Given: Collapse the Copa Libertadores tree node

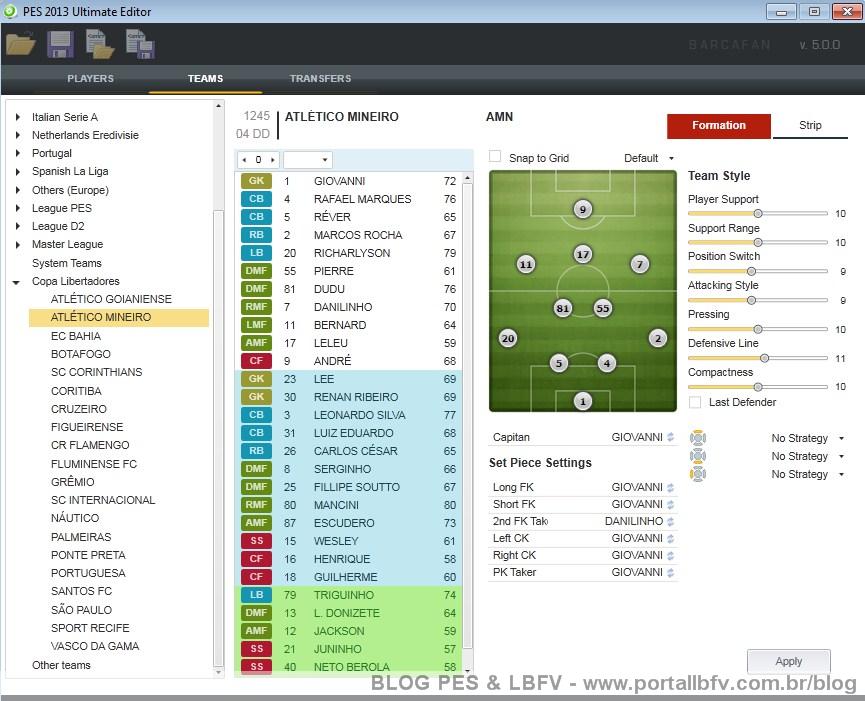Looking at the screenshot, I should click(17, 282).
